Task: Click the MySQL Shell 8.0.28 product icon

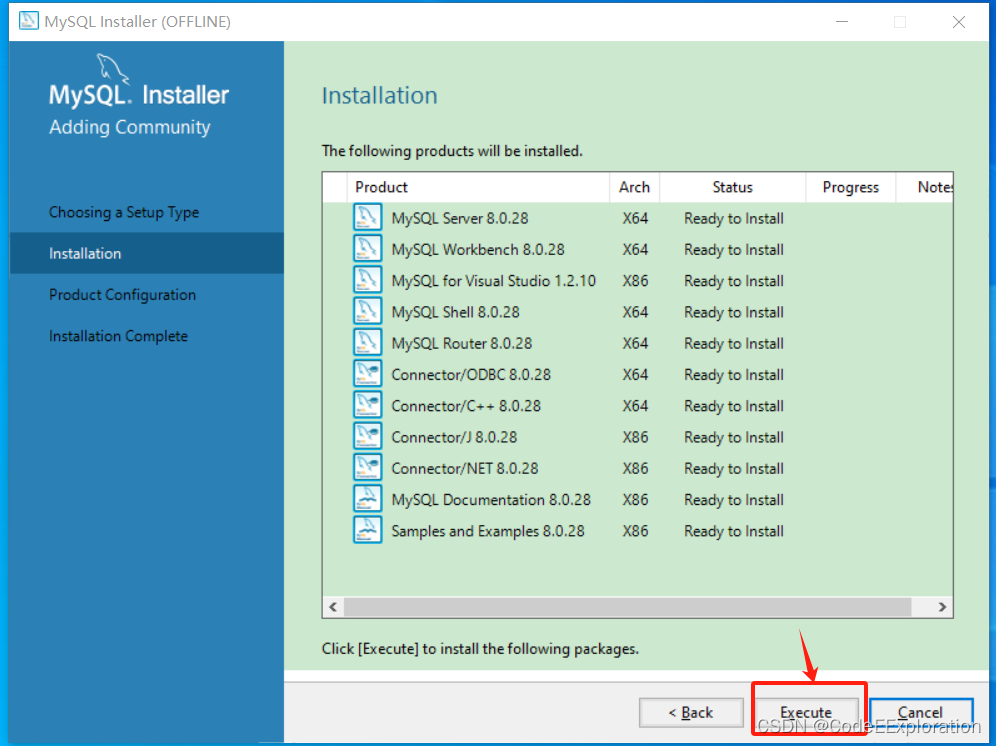Action: 367,311
